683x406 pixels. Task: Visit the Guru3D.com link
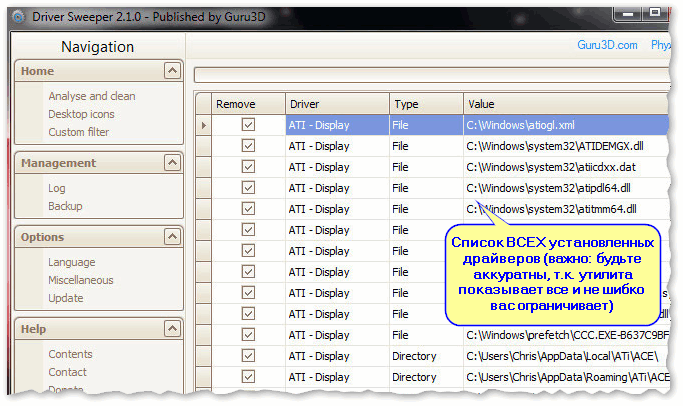click(x=607, y=45)
